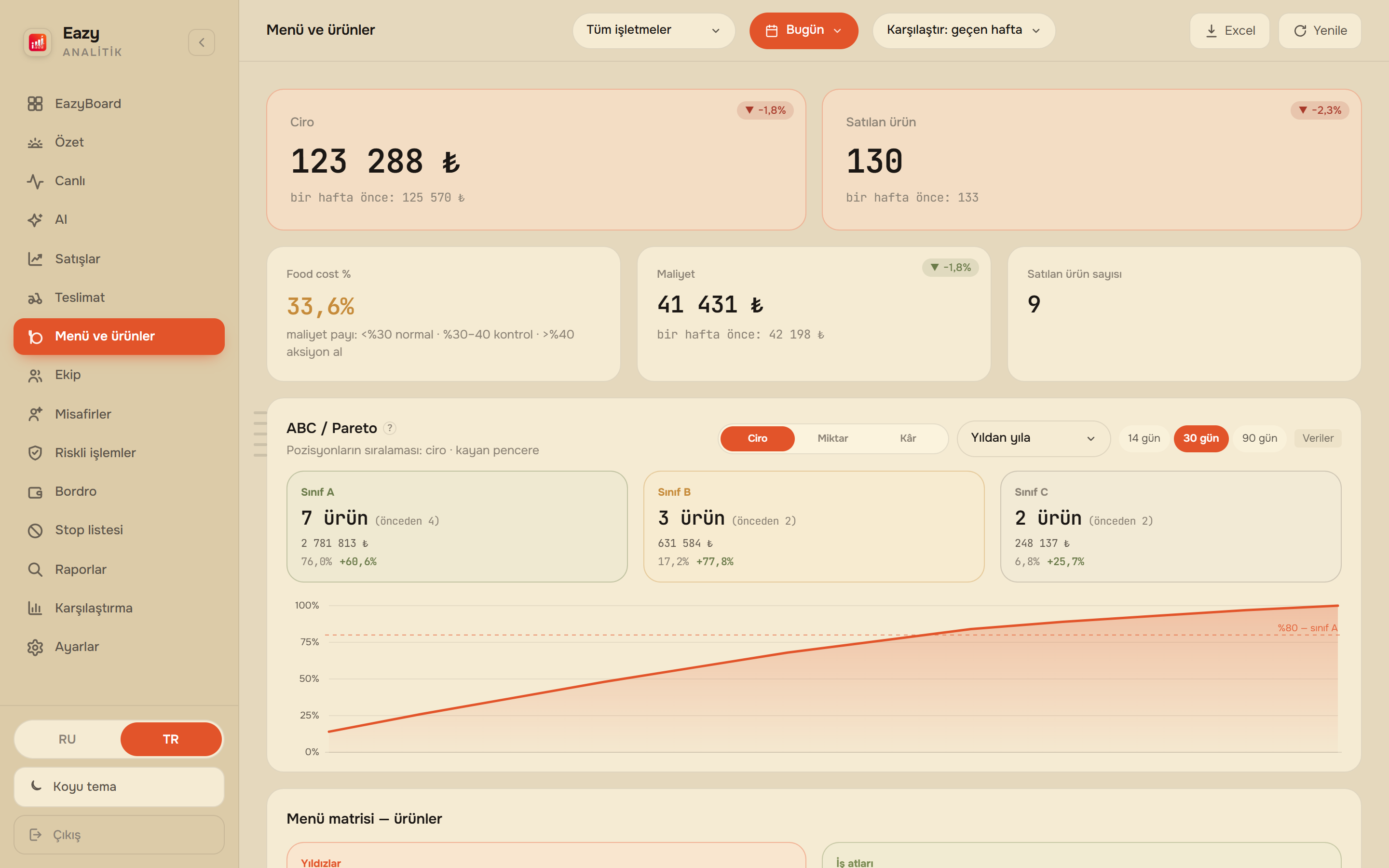This screenshot has width=1389, height=868.
Task: Open Menü ve ürünler in sidebar
Action: tap(119, 337)
